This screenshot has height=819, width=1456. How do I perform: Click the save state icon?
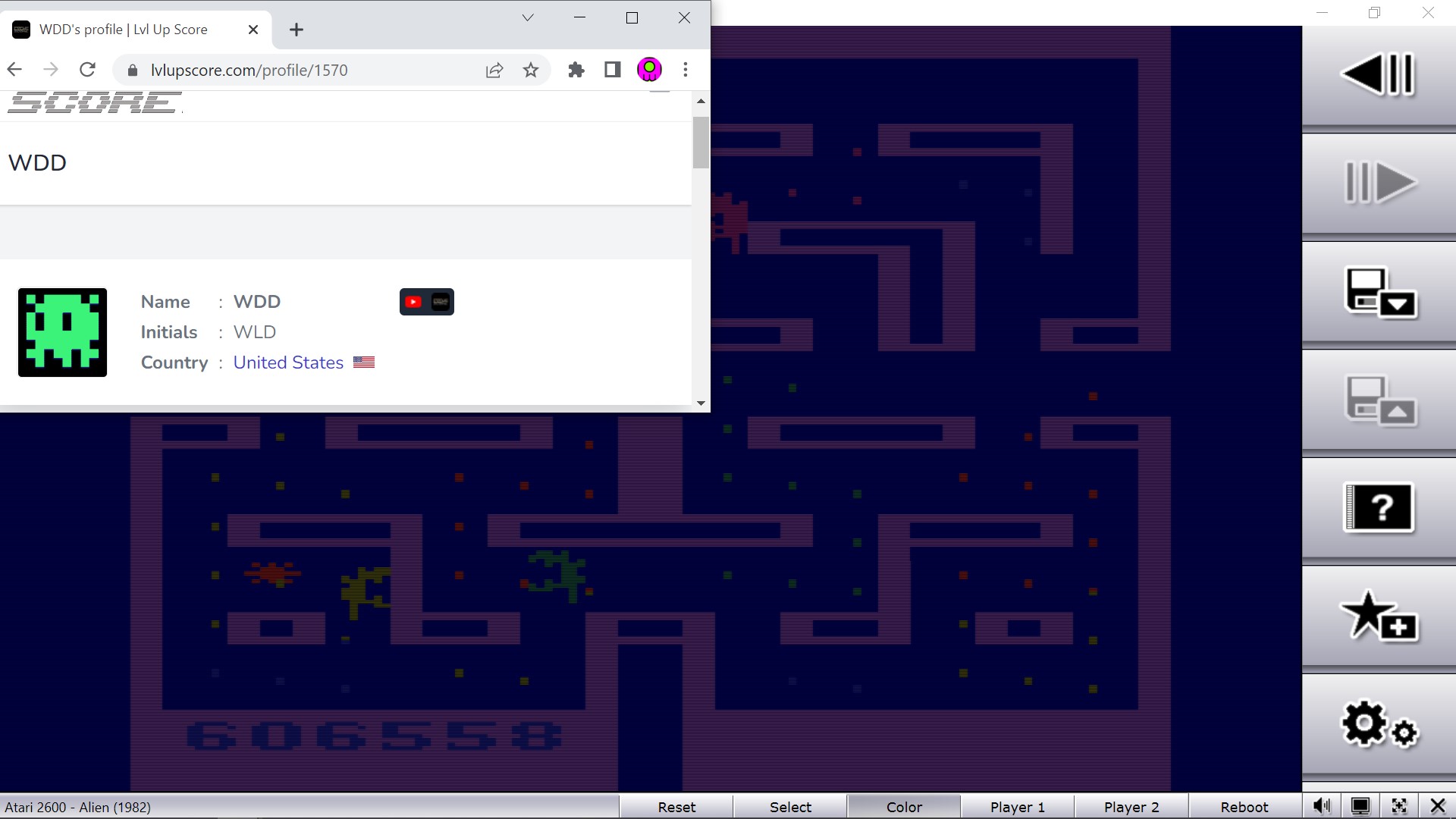(1379, 292)
